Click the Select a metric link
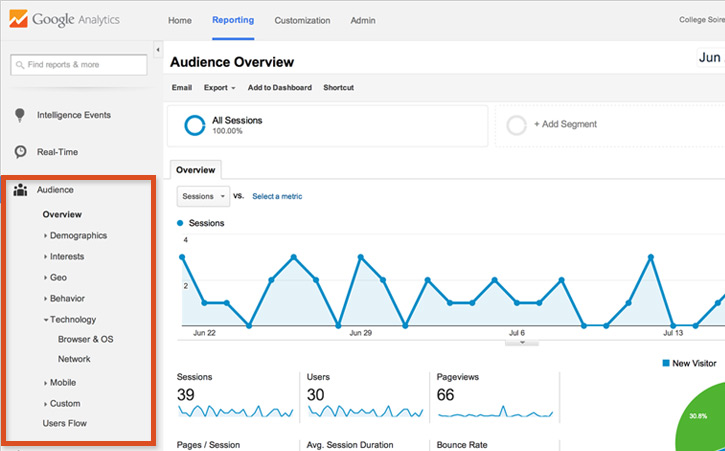Screen dimensions: 725x451 tap(277, 196)
